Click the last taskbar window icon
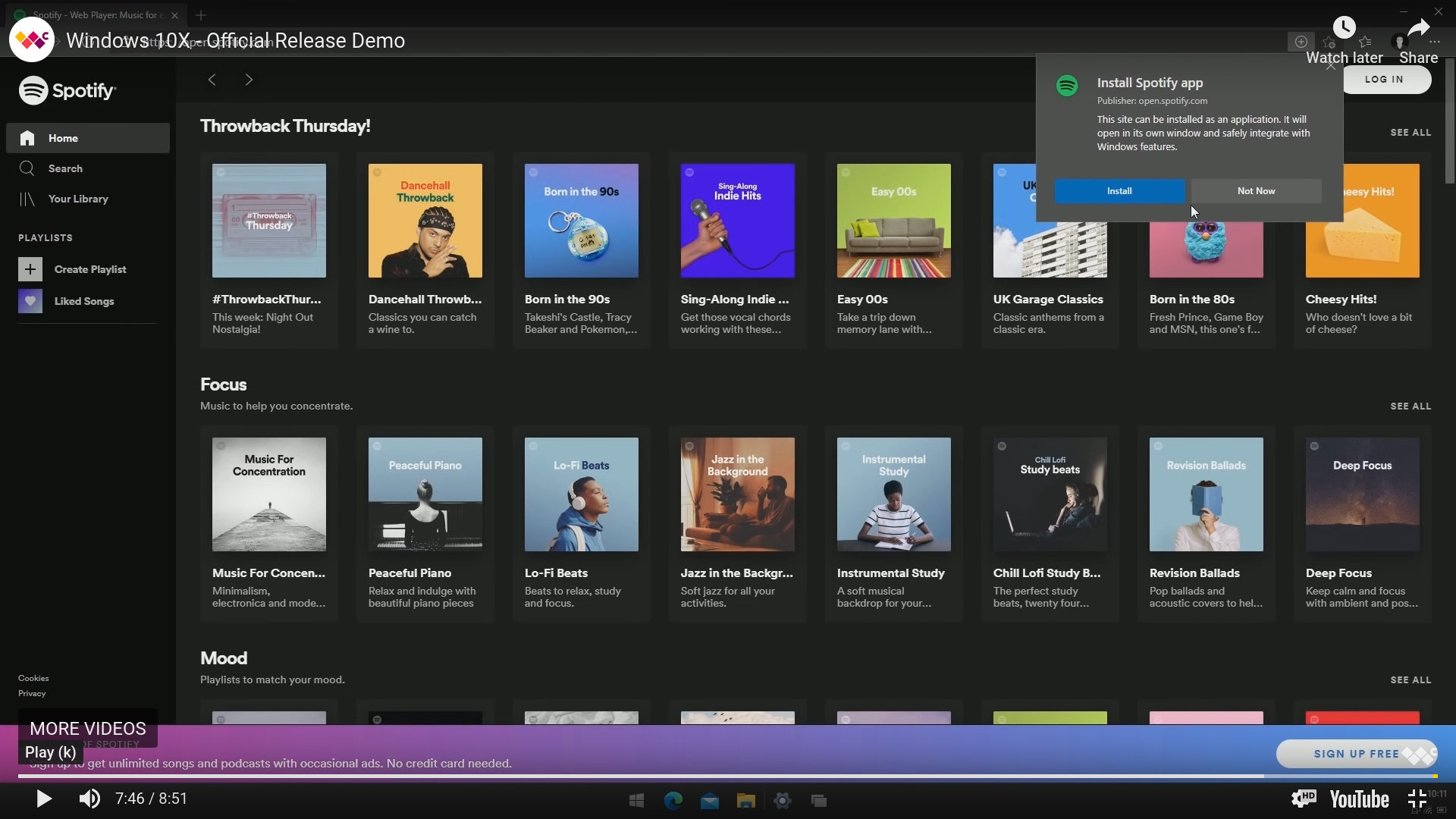Viewport: 1456px width, 819px height. tap(819, 801)
